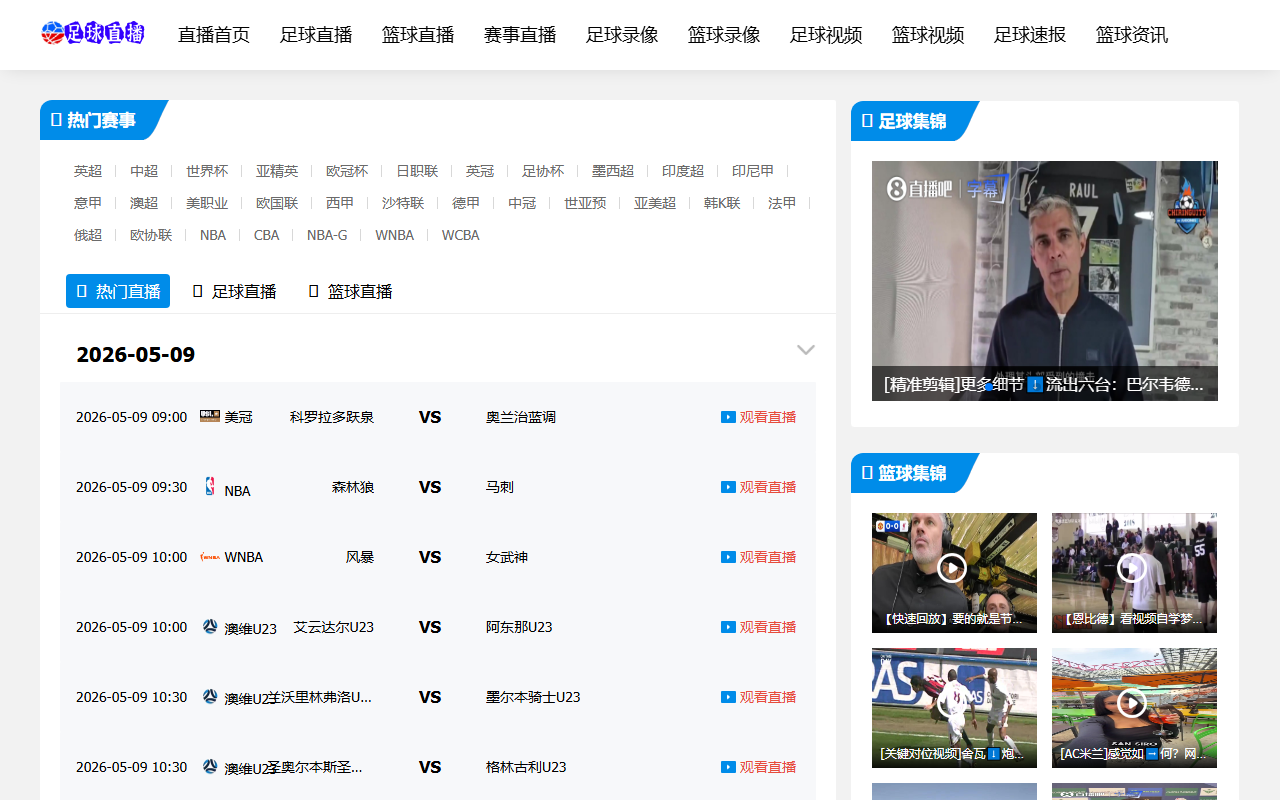Viewport: 1280px width, 800px height.
Task: Select the 日职联 league filter
Action: point(417,171)
